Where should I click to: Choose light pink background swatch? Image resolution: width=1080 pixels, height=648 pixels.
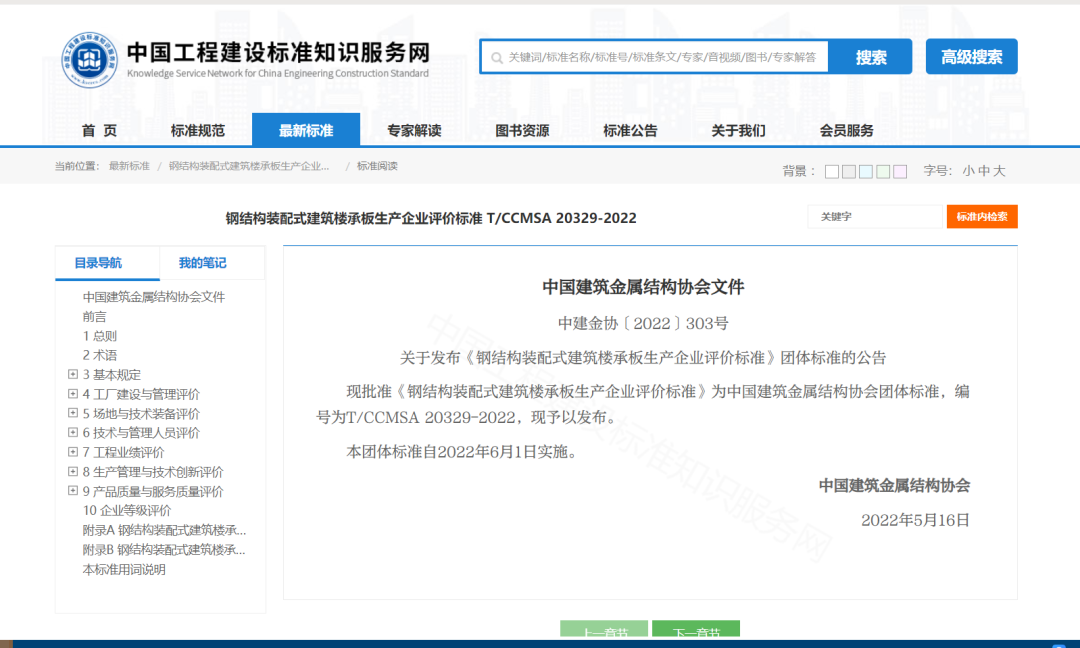pyautogui.click(x=900, y=171)
